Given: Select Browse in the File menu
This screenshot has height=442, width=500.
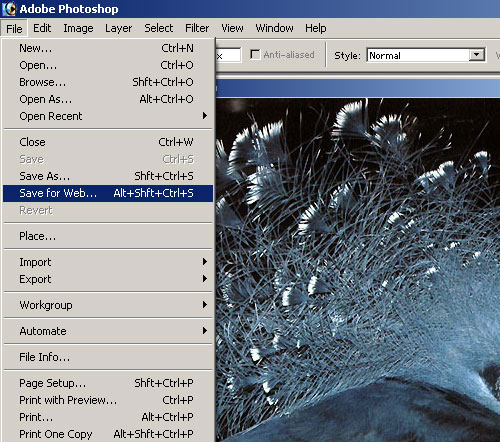Looking at the screenshot, I should (x=108, y=82).
